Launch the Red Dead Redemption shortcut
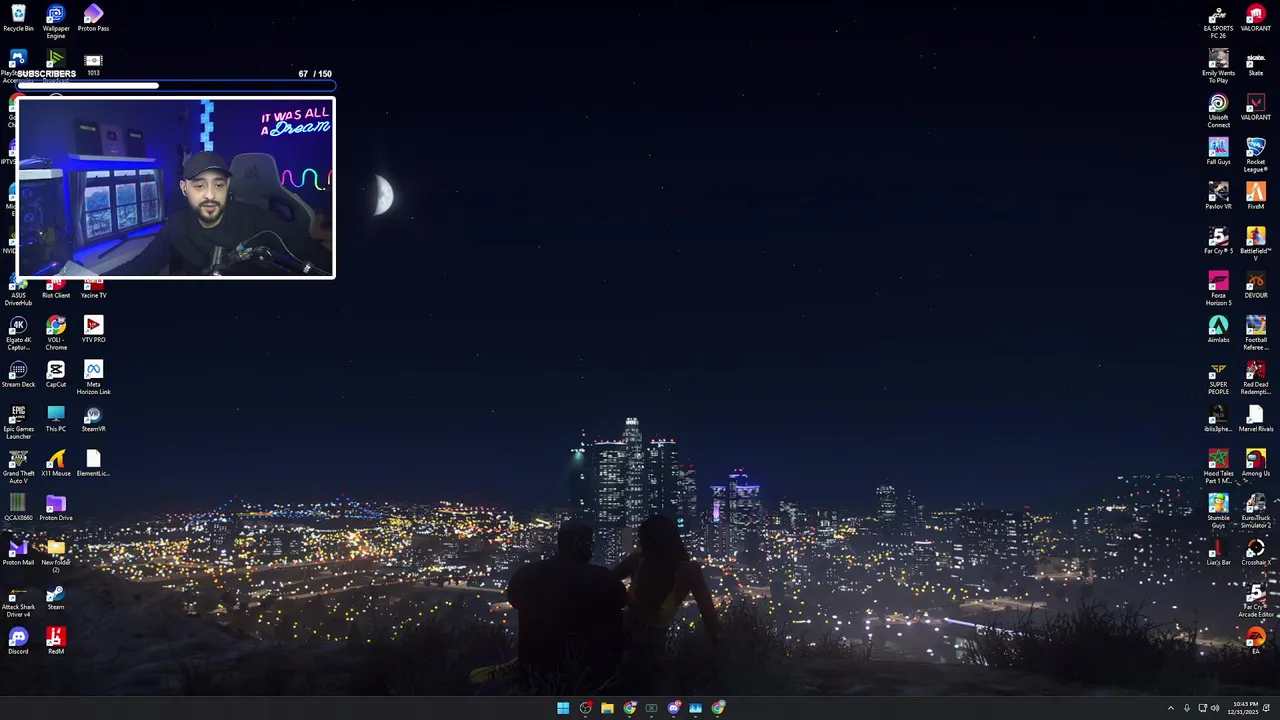Viewport: 1280px width, 720px height. coord(1256,378)
